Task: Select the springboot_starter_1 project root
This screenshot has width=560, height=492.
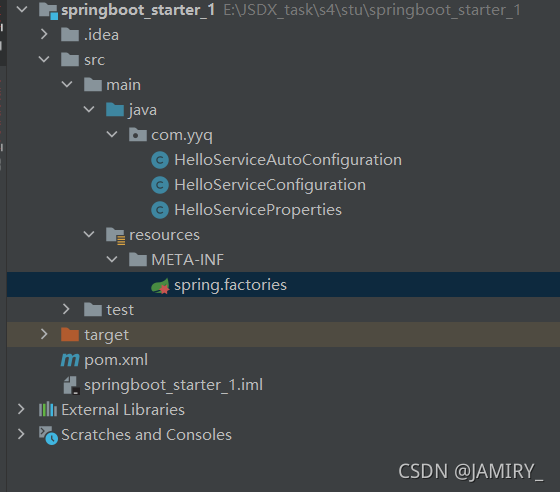Action: 127,10
